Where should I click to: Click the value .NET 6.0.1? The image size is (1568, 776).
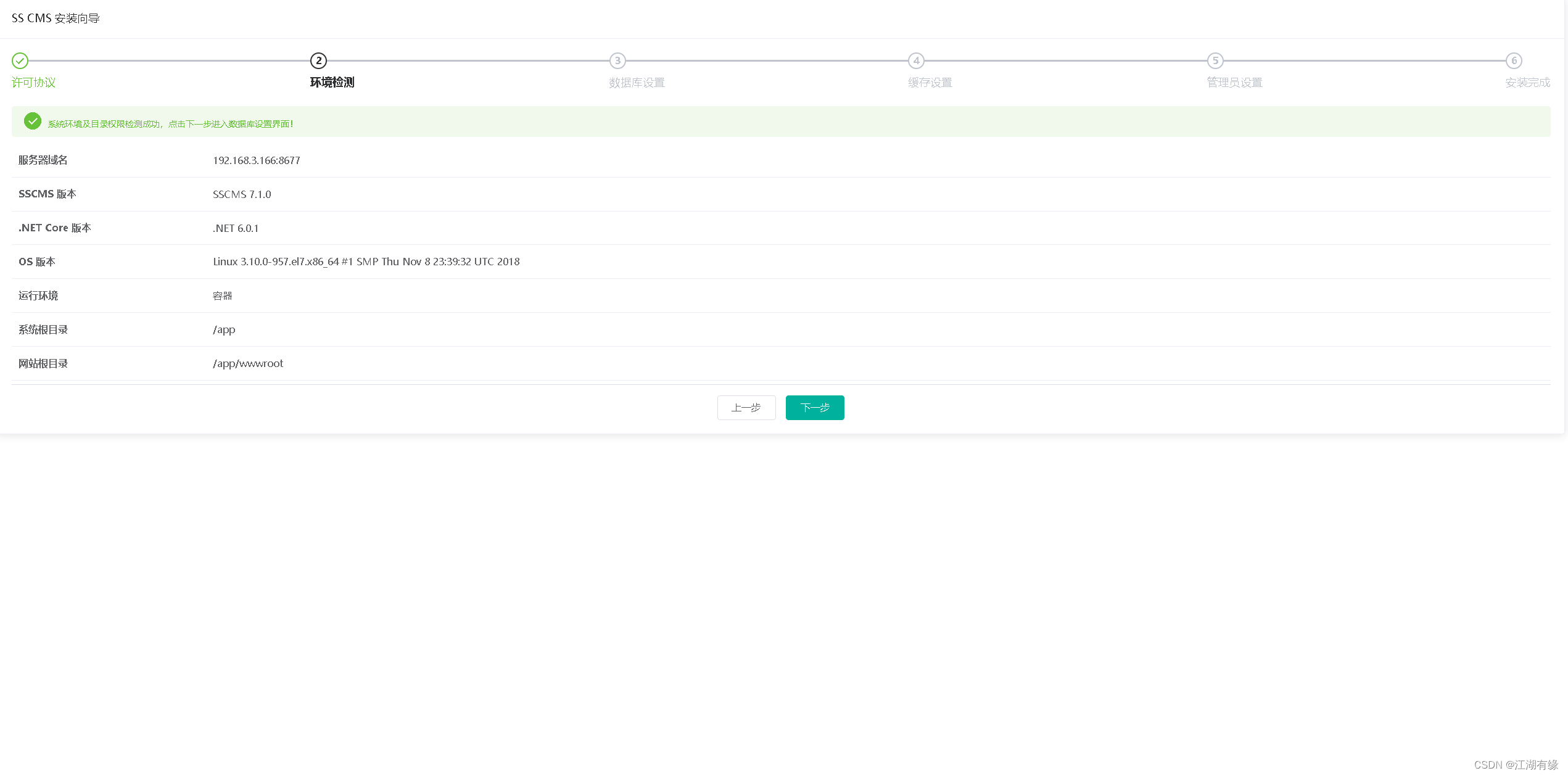click(x=236, y=228)
